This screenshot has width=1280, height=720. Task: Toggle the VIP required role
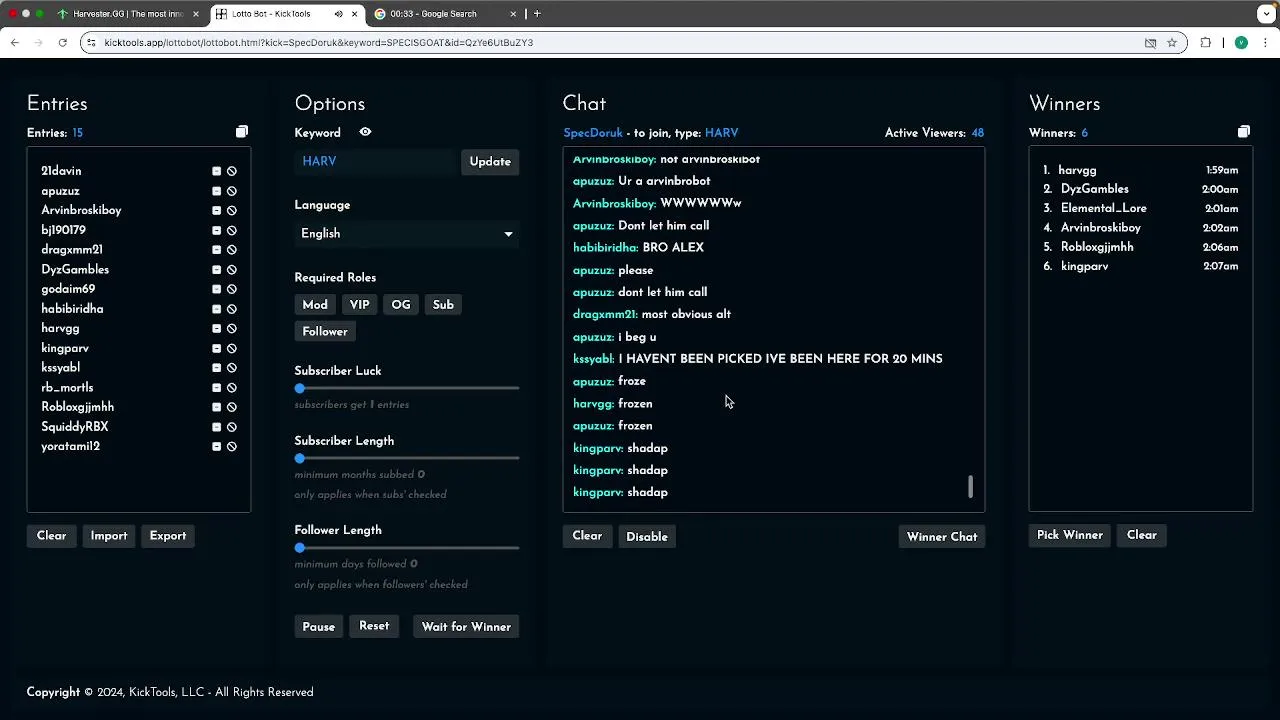[x=359, y=305]
